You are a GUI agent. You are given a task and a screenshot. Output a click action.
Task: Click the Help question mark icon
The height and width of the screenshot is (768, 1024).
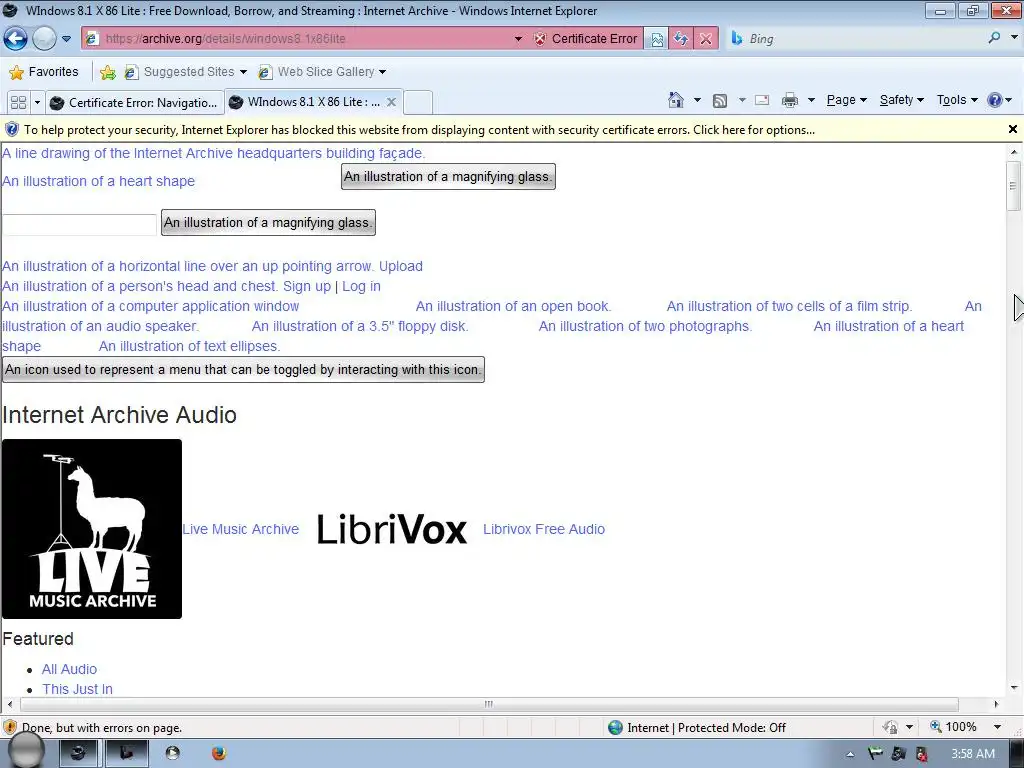click(x=995, y=100)
